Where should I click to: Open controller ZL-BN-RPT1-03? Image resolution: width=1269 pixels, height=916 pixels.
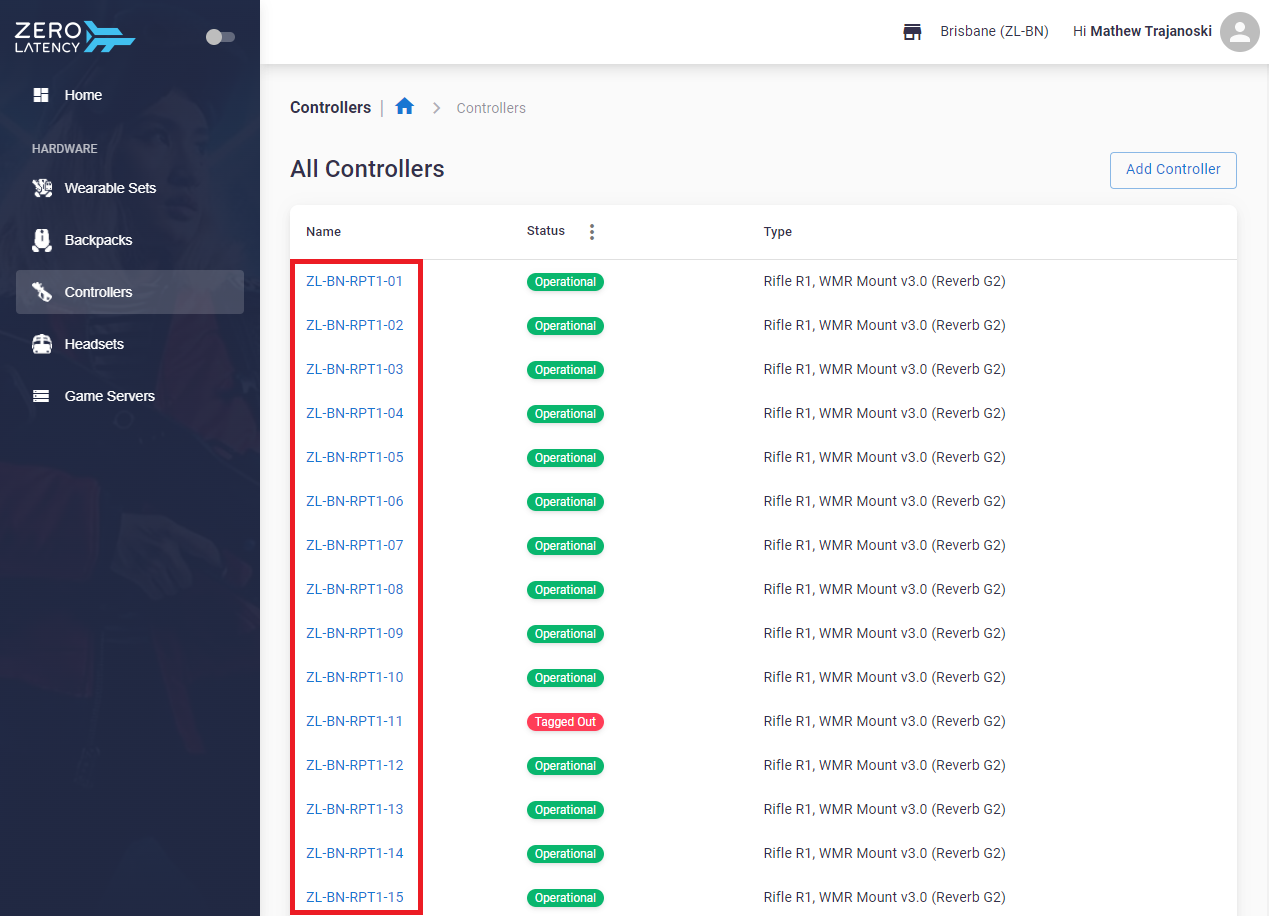point(354,369)
